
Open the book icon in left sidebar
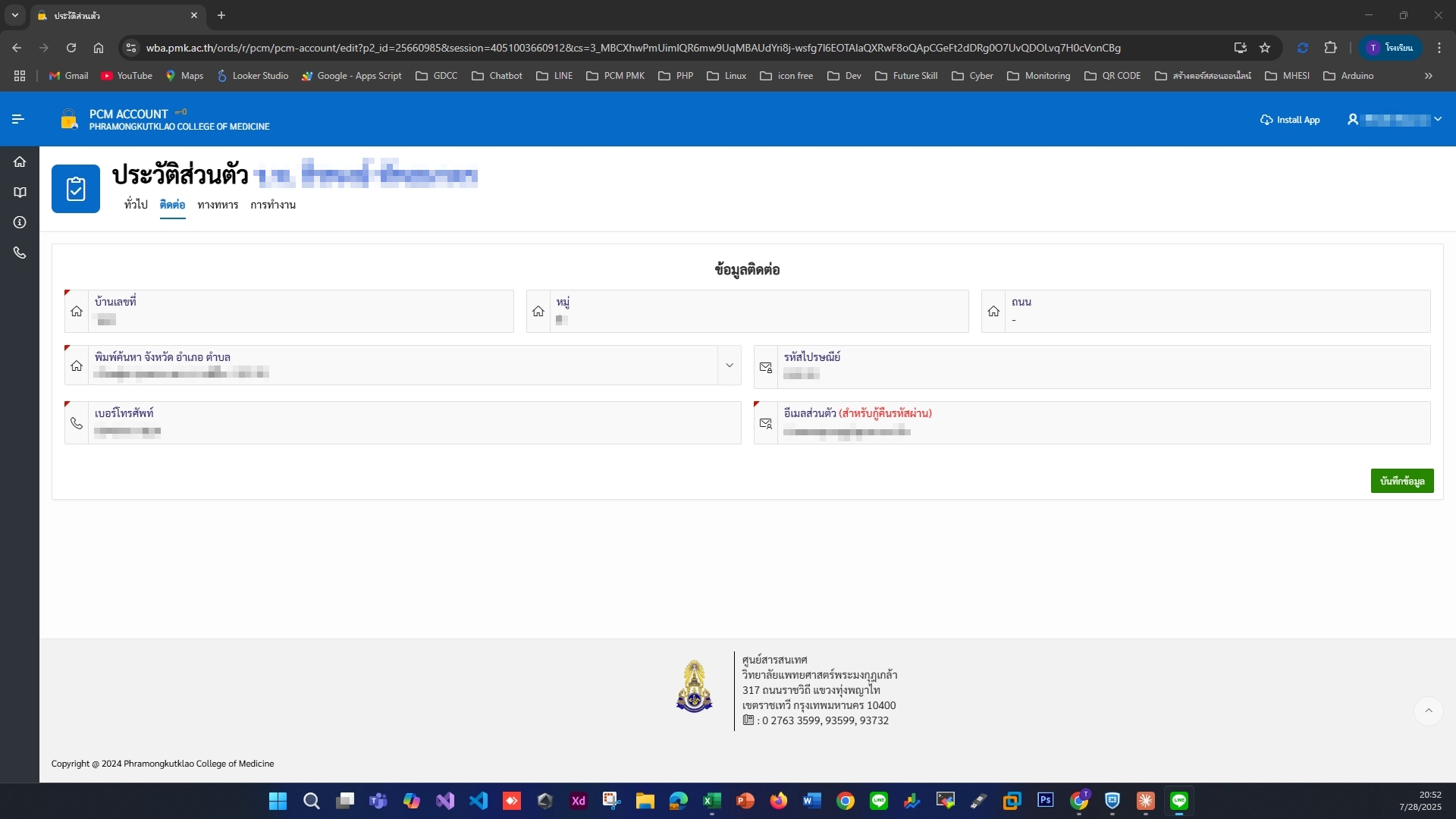[x=20, y=193]
